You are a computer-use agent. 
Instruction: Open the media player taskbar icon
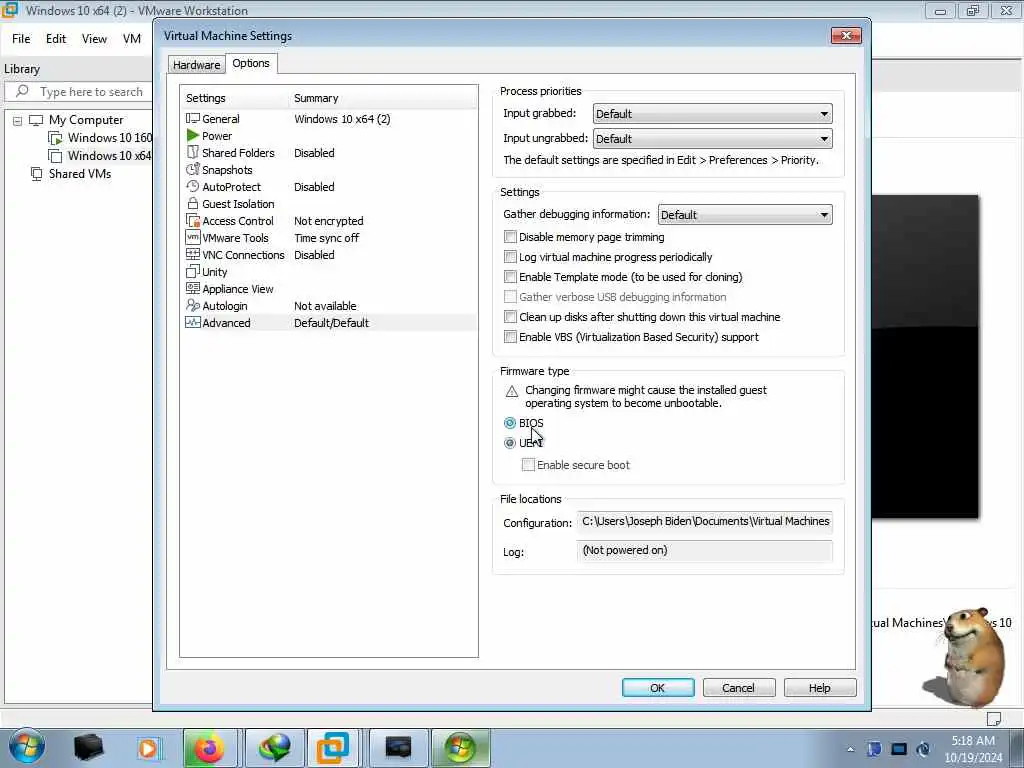point(148,748)
